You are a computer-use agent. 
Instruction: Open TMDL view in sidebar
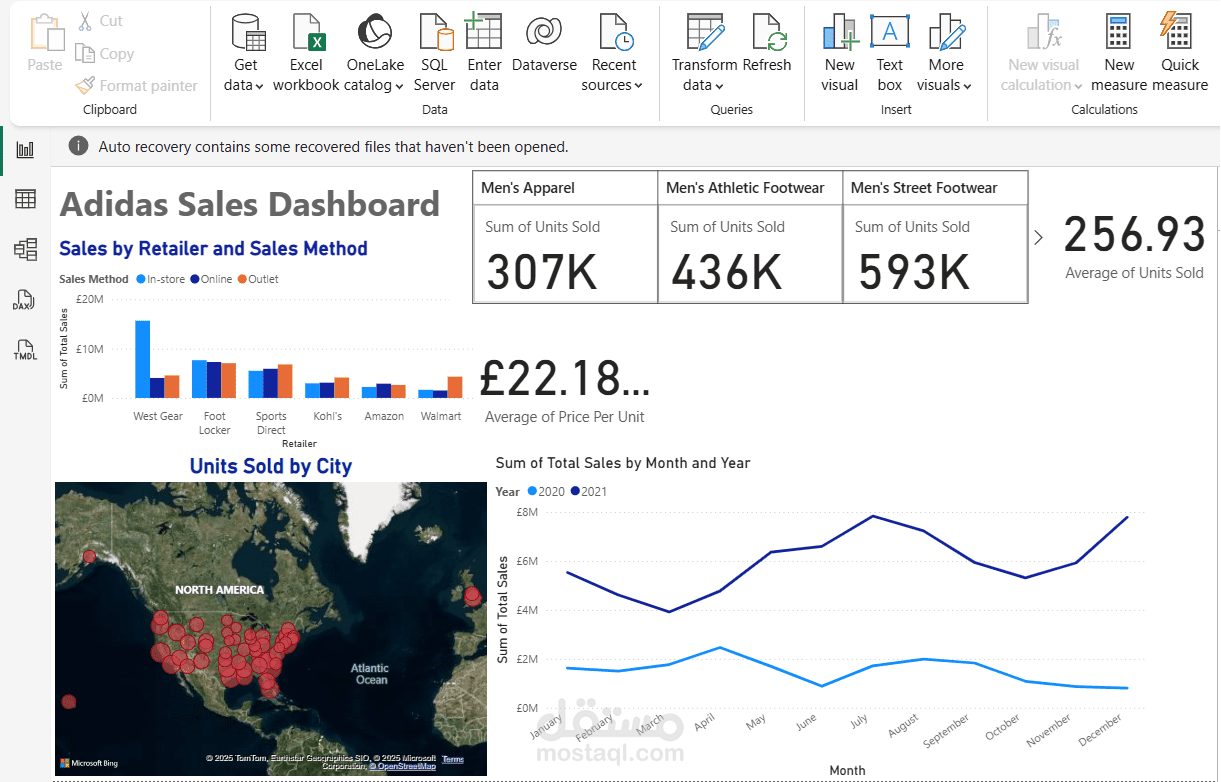pos(25,350)
